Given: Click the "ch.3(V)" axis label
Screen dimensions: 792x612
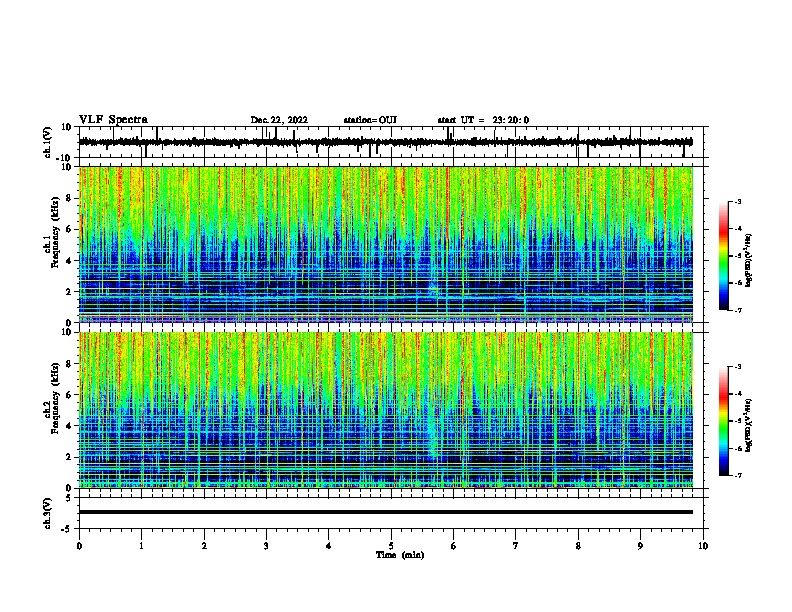Looking at the screenshot, I should (48, 513).
